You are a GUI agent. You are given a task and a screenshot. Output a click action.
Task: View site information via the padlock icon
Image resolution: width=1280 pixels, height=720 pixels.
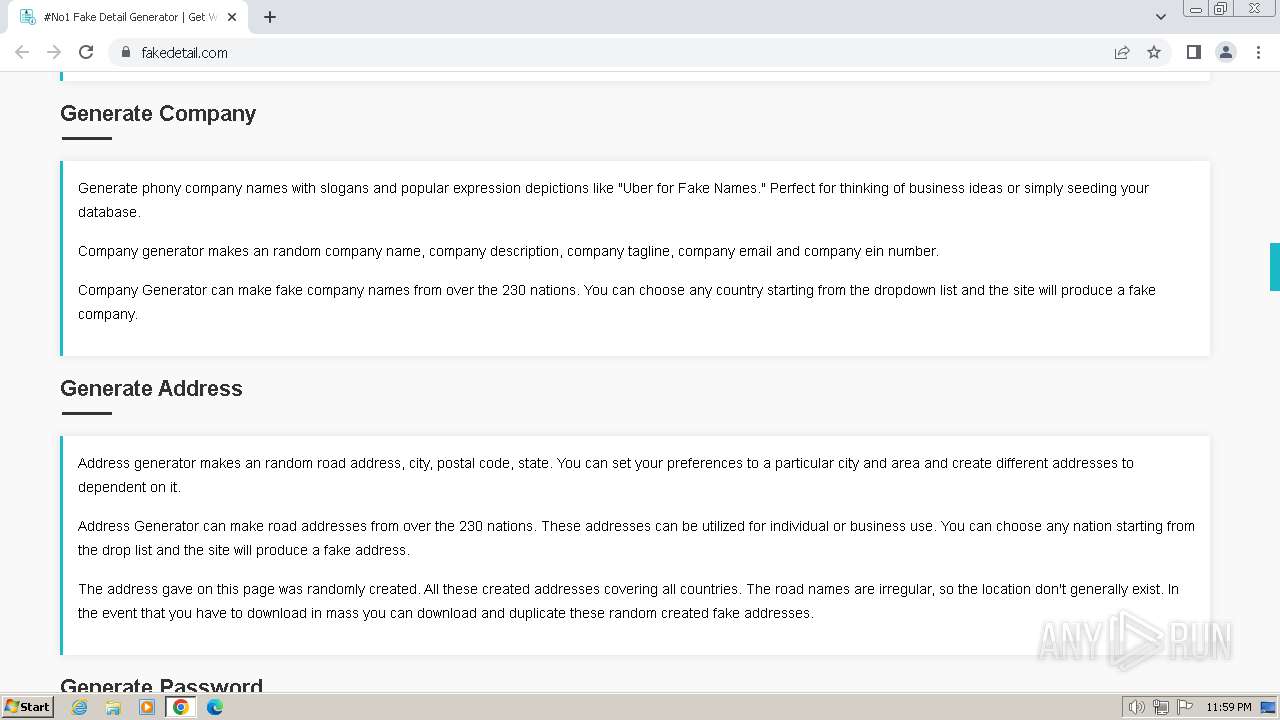coord(126,52)
